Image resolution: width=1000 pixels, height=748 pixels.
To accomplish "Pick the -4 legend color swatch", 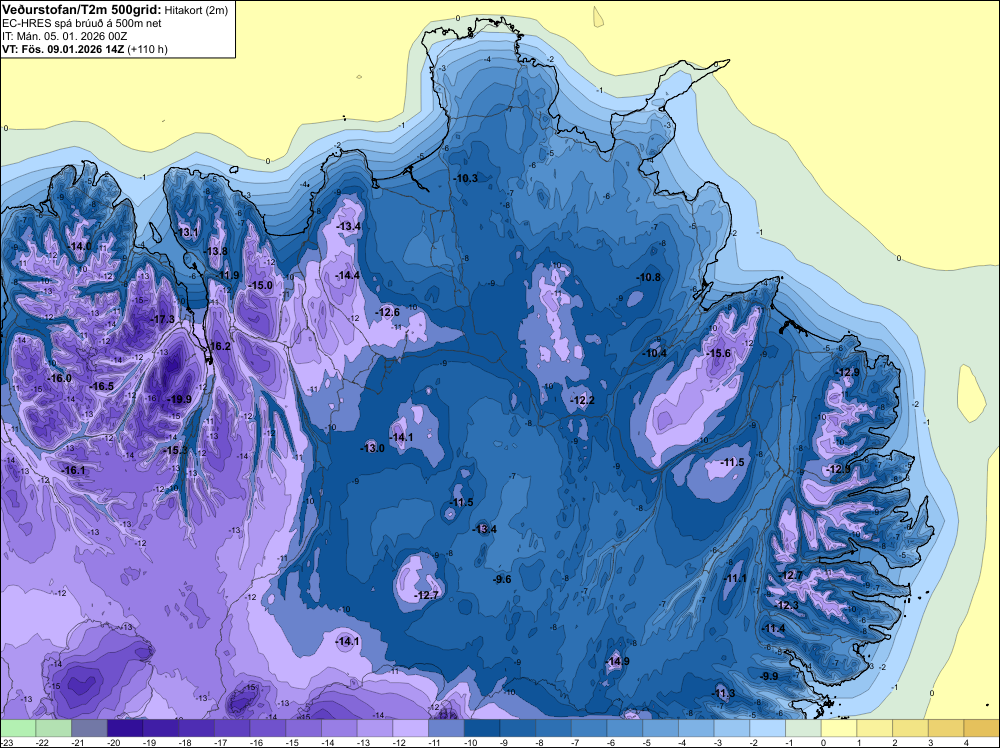I will [x=696, y=728].
